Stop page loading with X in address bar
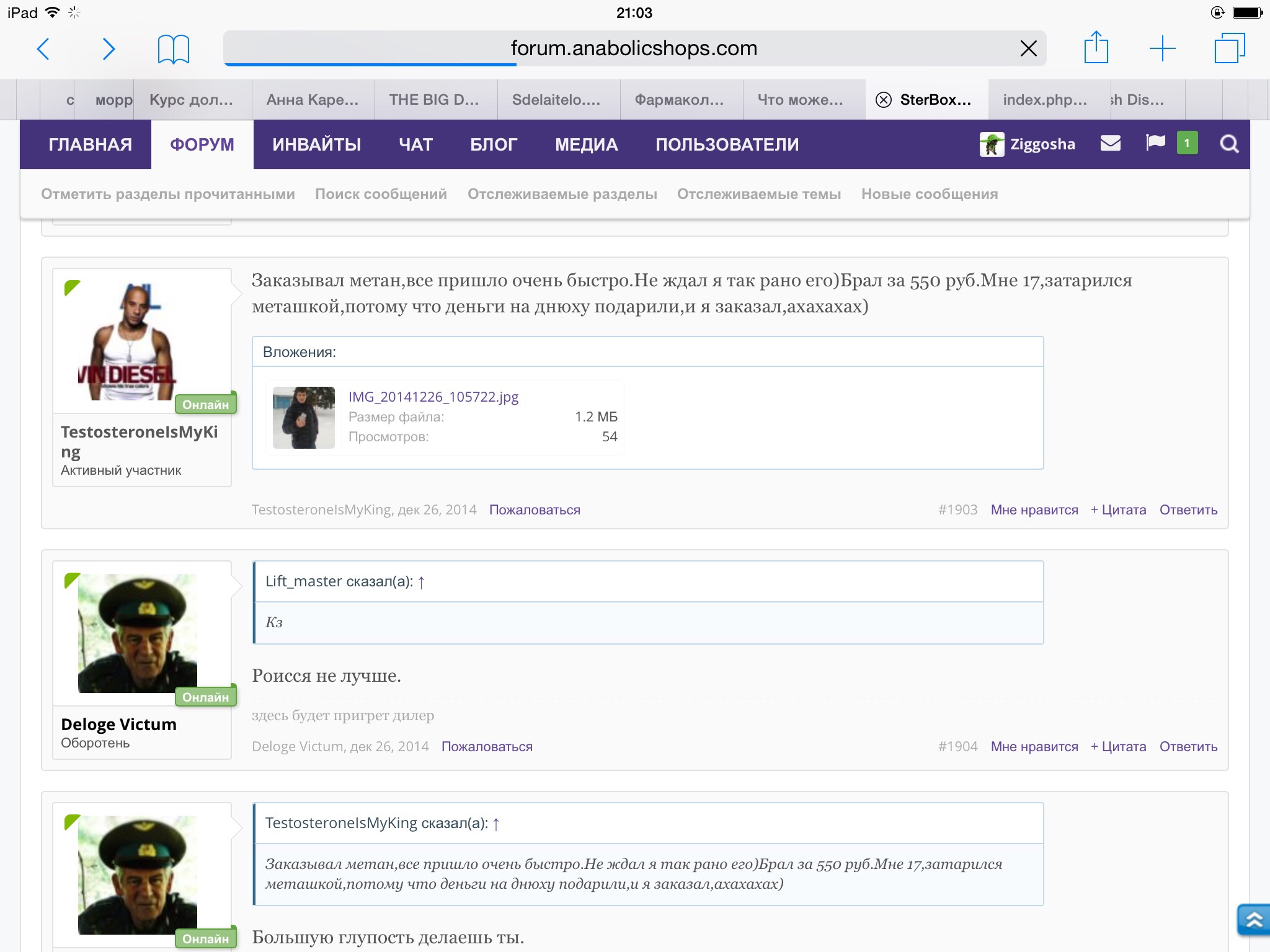Screen dimensions: 1270x952 click(x=1028, y=48)
